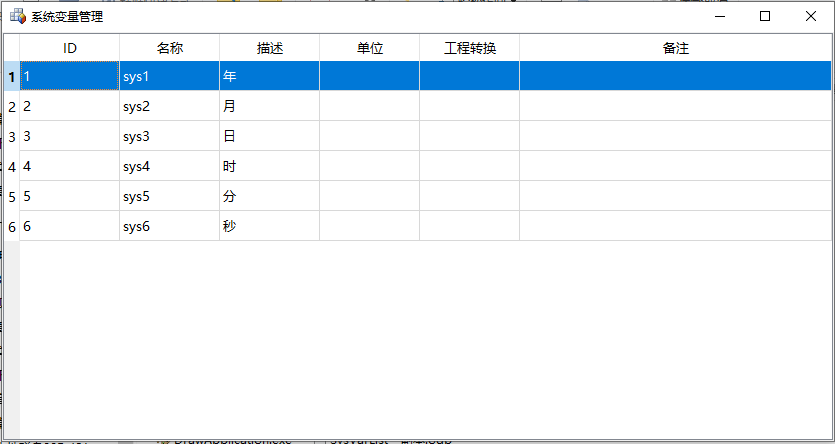Click the 备注 column header
The image size is (835, 444).
pos(676,48)
